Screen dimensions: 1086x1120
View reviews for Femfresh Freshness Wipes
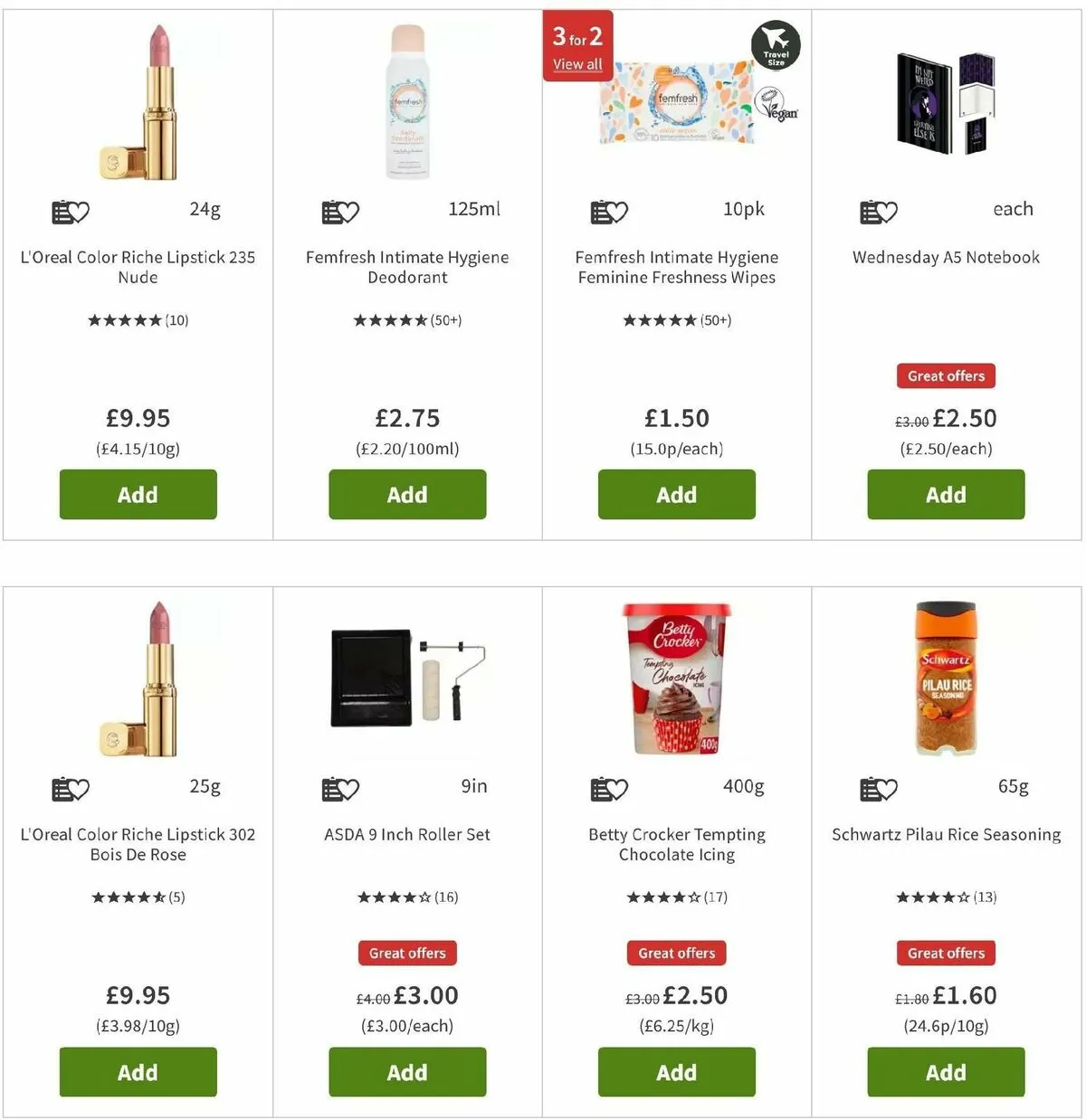pos(677,320)
